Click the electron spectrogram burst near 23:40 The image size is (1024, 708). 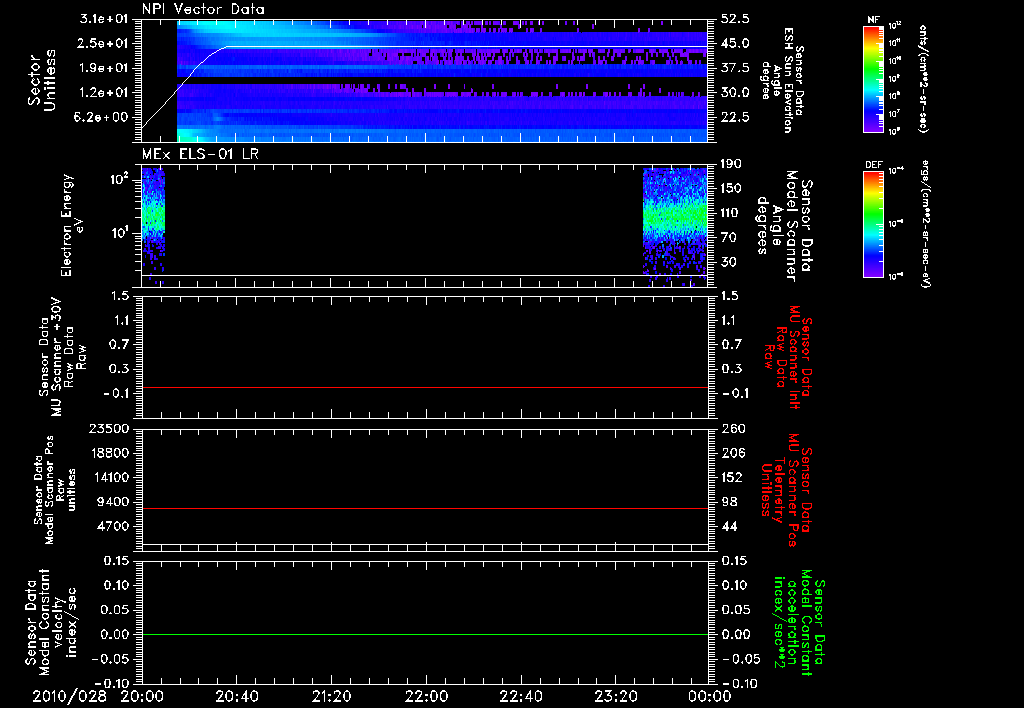[675, 225]
